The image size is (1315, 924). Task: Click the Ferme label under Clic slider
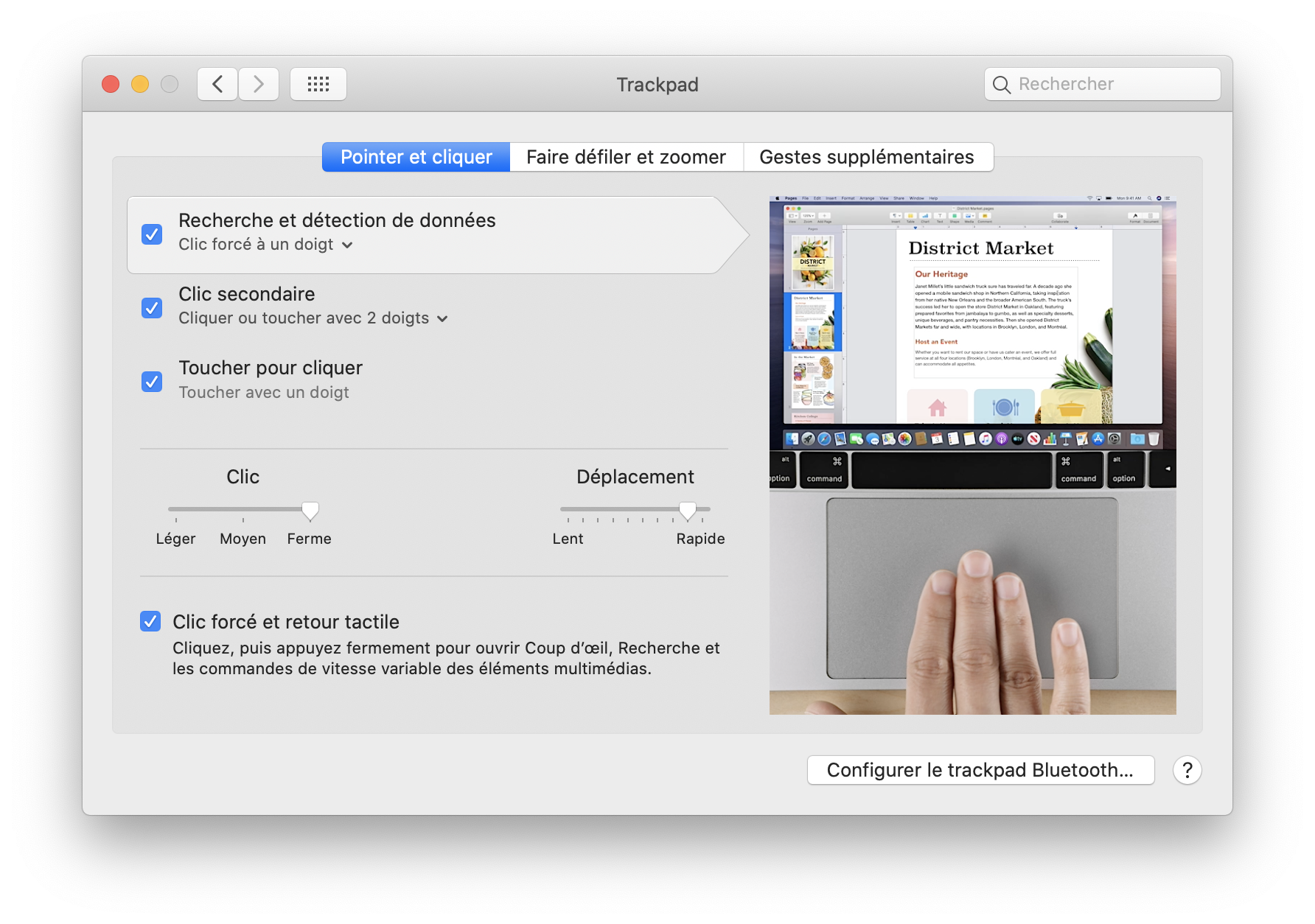tap(310, 539)
